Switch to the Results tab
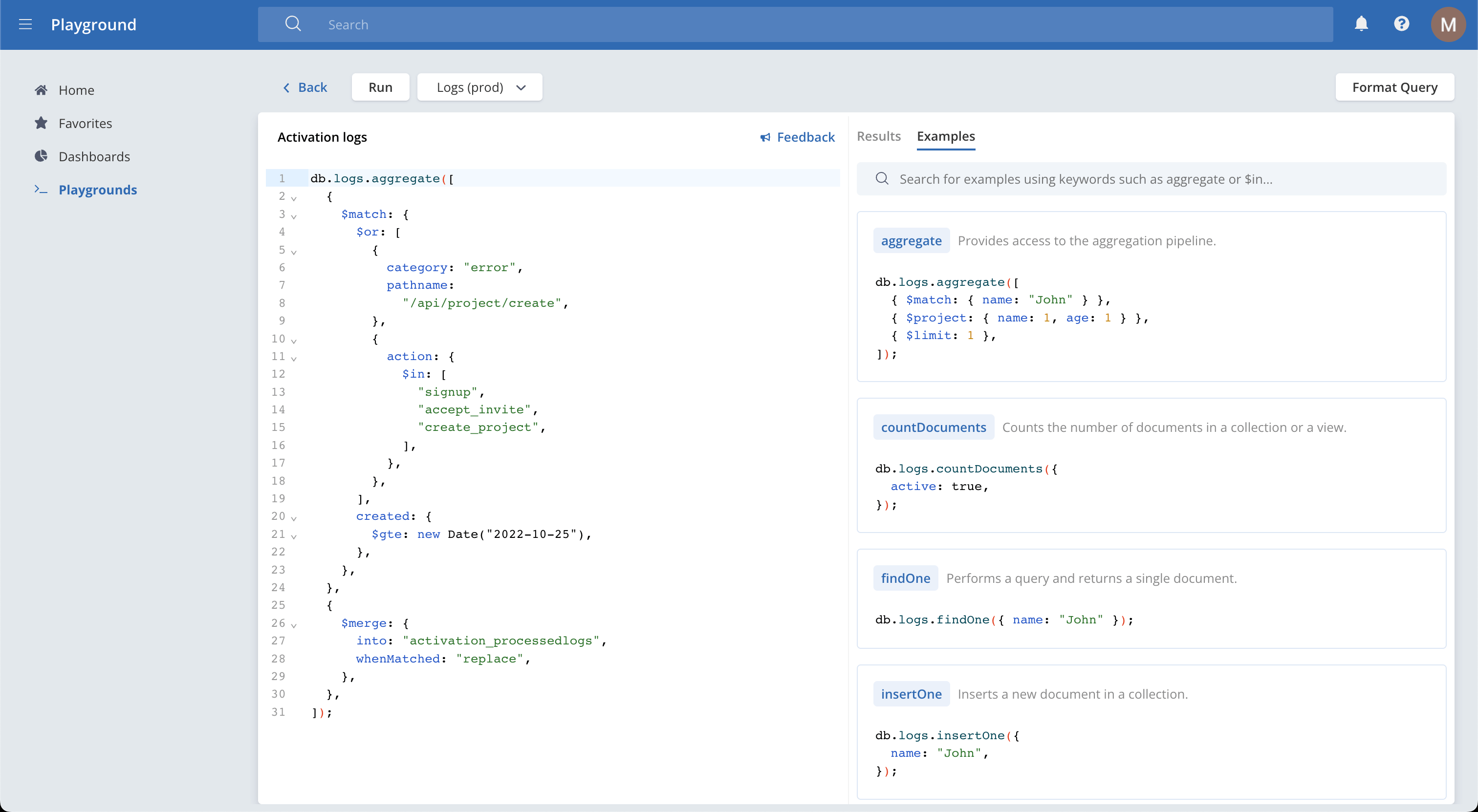 point(878,136)
